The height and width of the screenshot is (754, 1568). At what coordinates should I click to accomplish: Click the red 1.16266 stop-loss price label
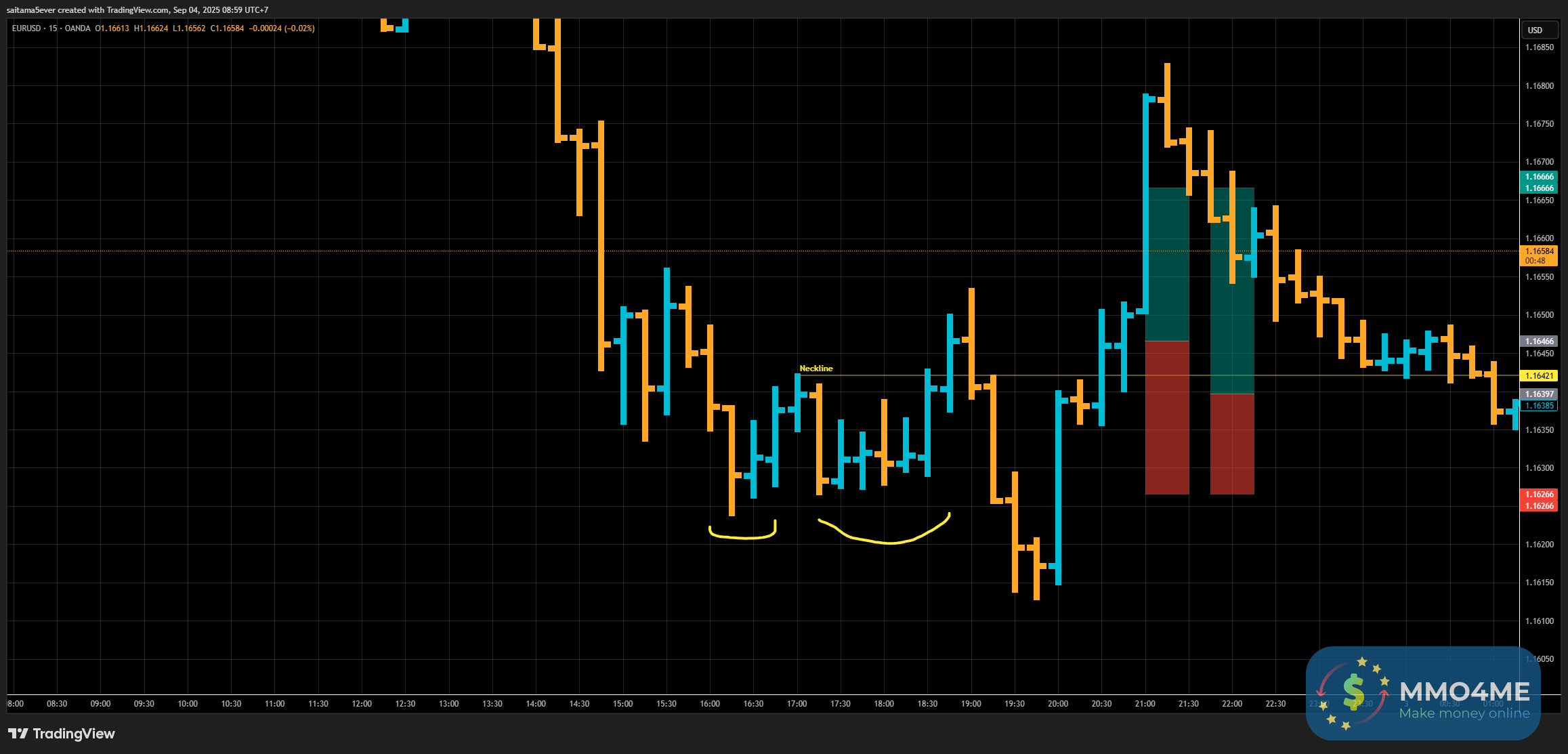pyautogui.click(x=1539, y=495)
